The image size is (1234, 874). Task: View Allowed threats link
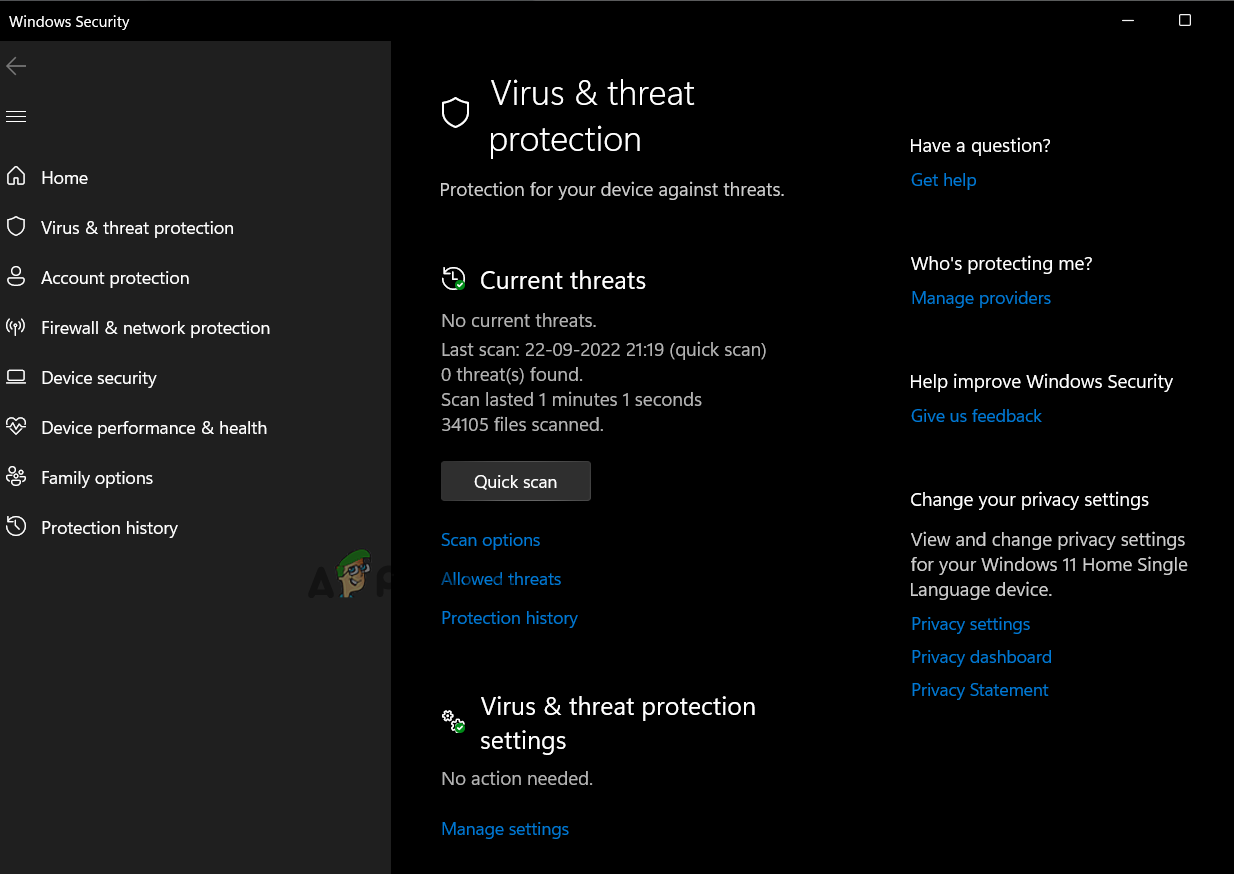click(x=501, y=579)
